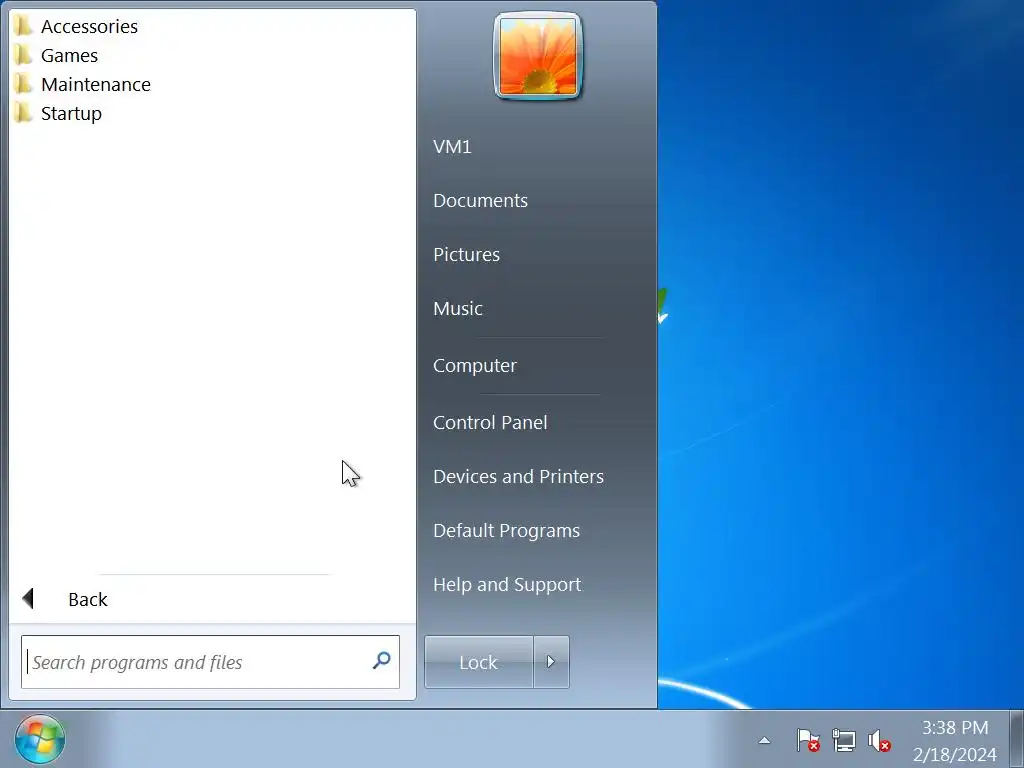Image resolution: width=1024 pixels, height=768 pixels.
Task: Expand the shutdown options arrow beside Lock
Action: (551, 662)
